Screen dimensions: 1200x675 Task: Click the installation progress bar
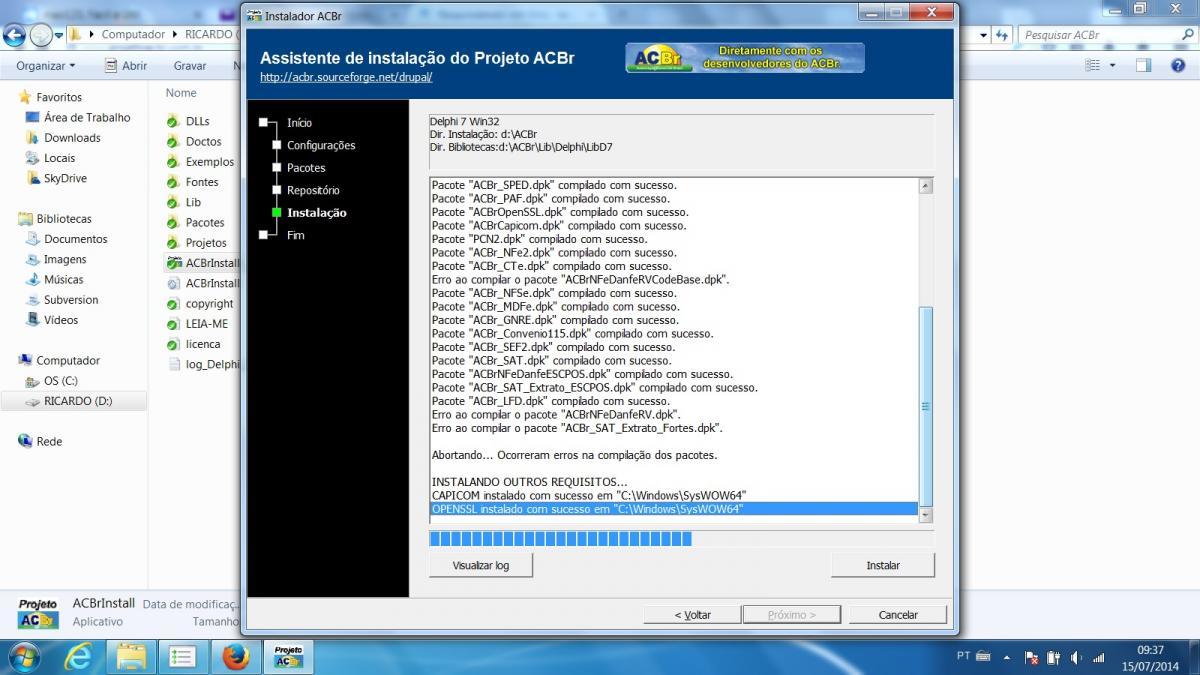tap(681, 539)
